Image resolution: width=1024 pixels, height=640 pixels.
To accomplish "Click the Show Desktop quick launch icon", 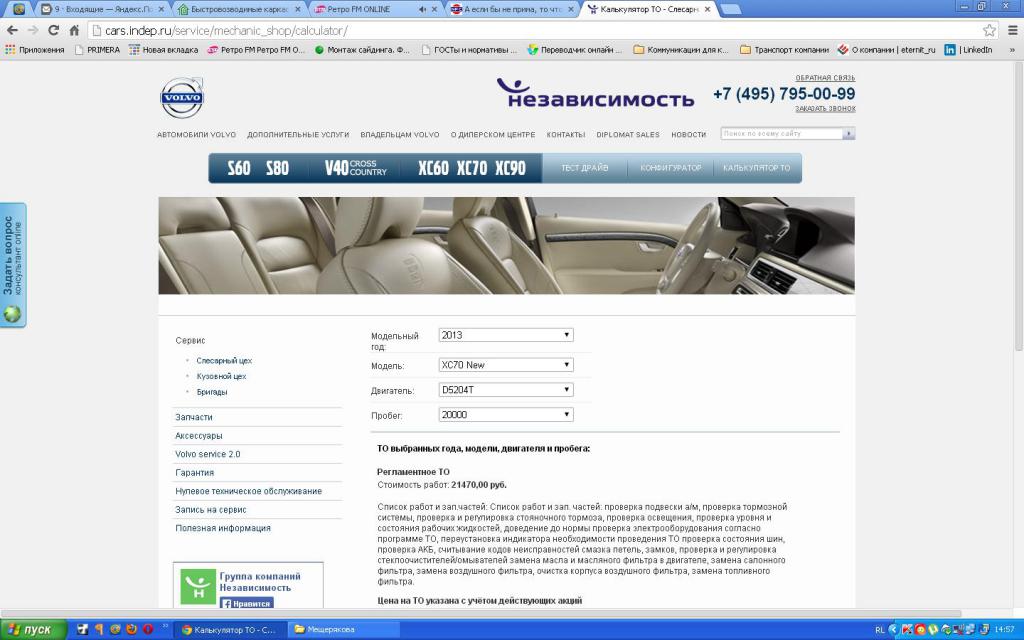I will (x=82, y=630).
